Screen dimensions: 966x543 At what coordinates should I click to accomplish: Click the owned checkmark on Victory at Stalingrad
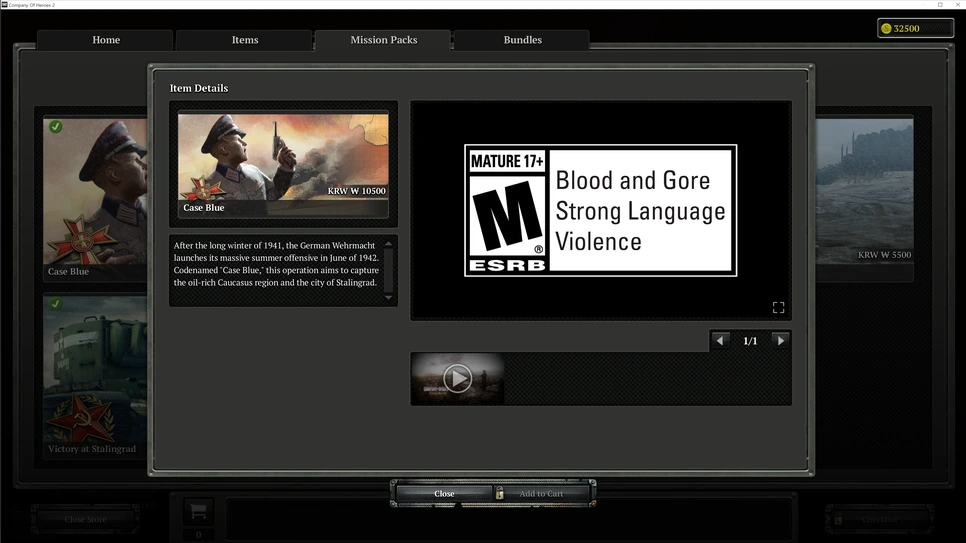tap(55, 304)
